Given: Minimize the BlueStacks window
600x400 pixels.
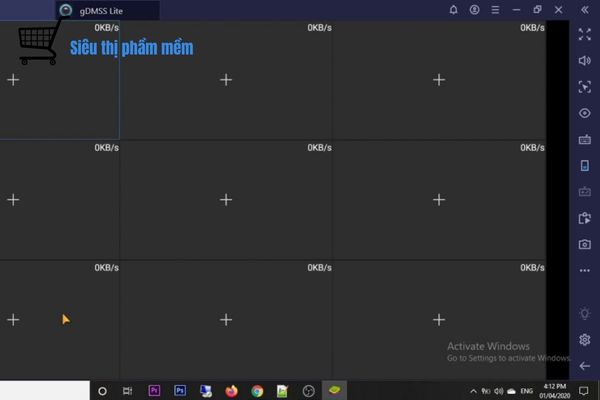Looking at the screenshot, I should [516, 10].
